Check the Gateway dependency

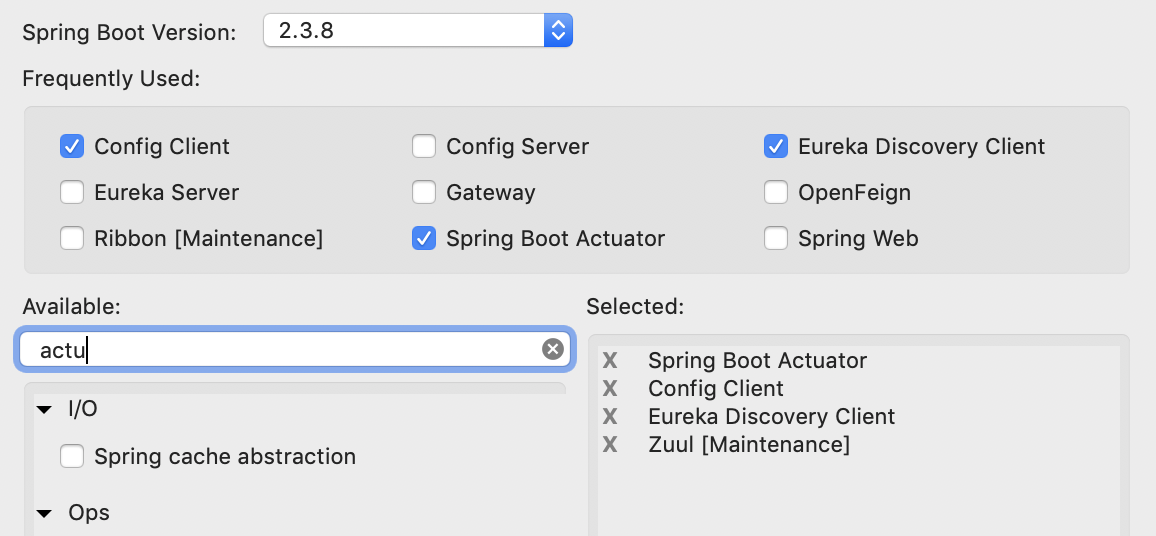(x=424, y=192)
